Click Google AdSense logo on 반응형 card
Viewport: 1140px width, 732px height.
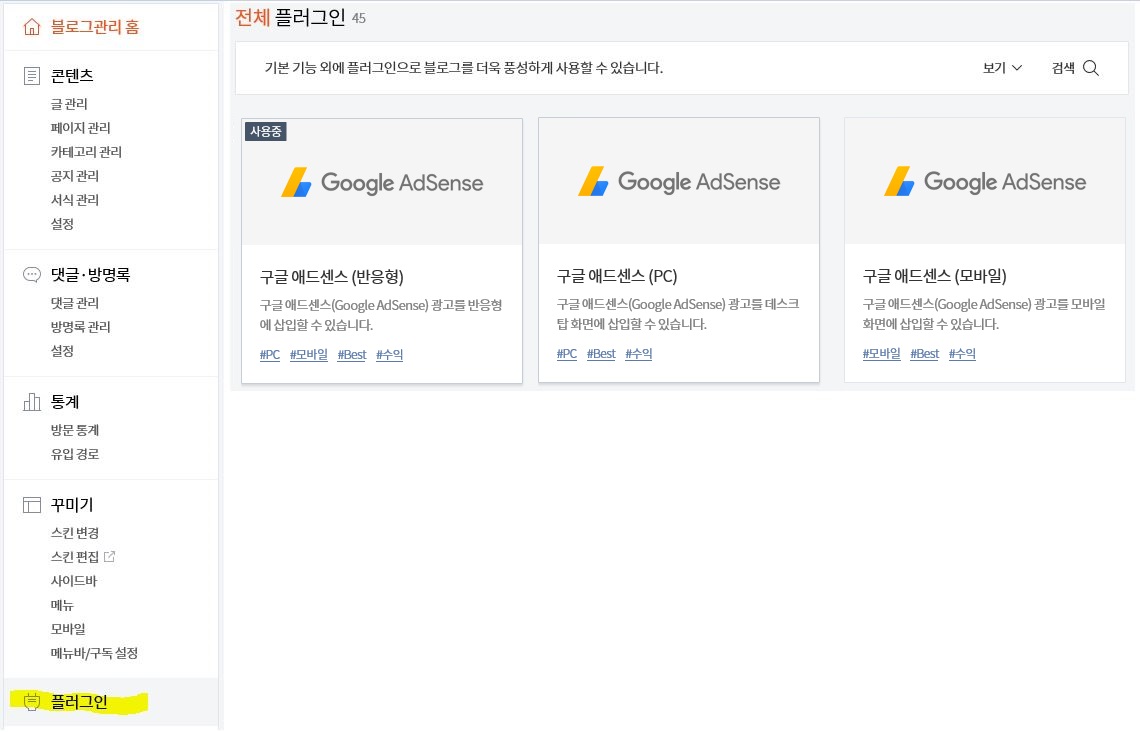pos(382,182)
